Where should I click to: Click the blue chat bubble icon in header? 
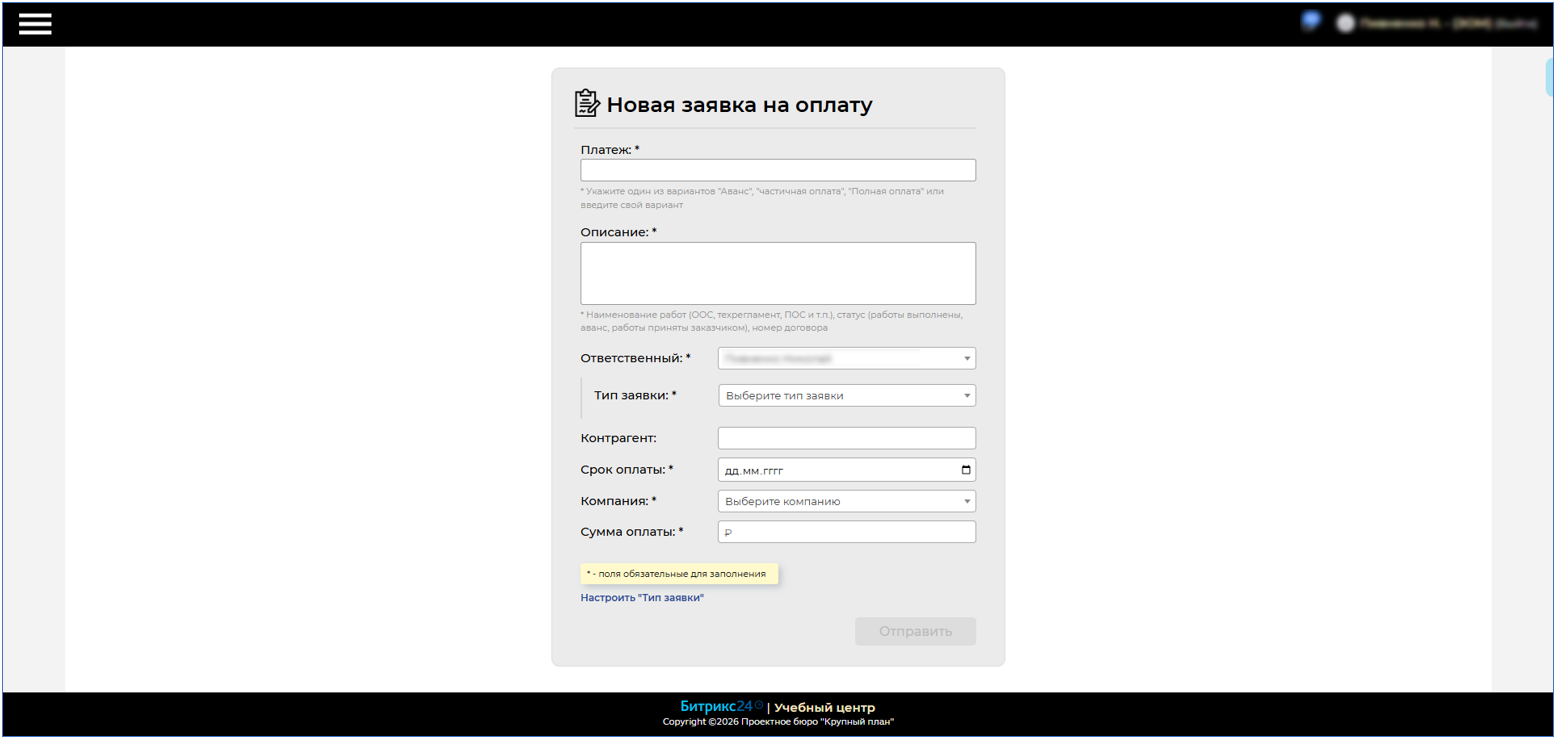coord(1310,22)
